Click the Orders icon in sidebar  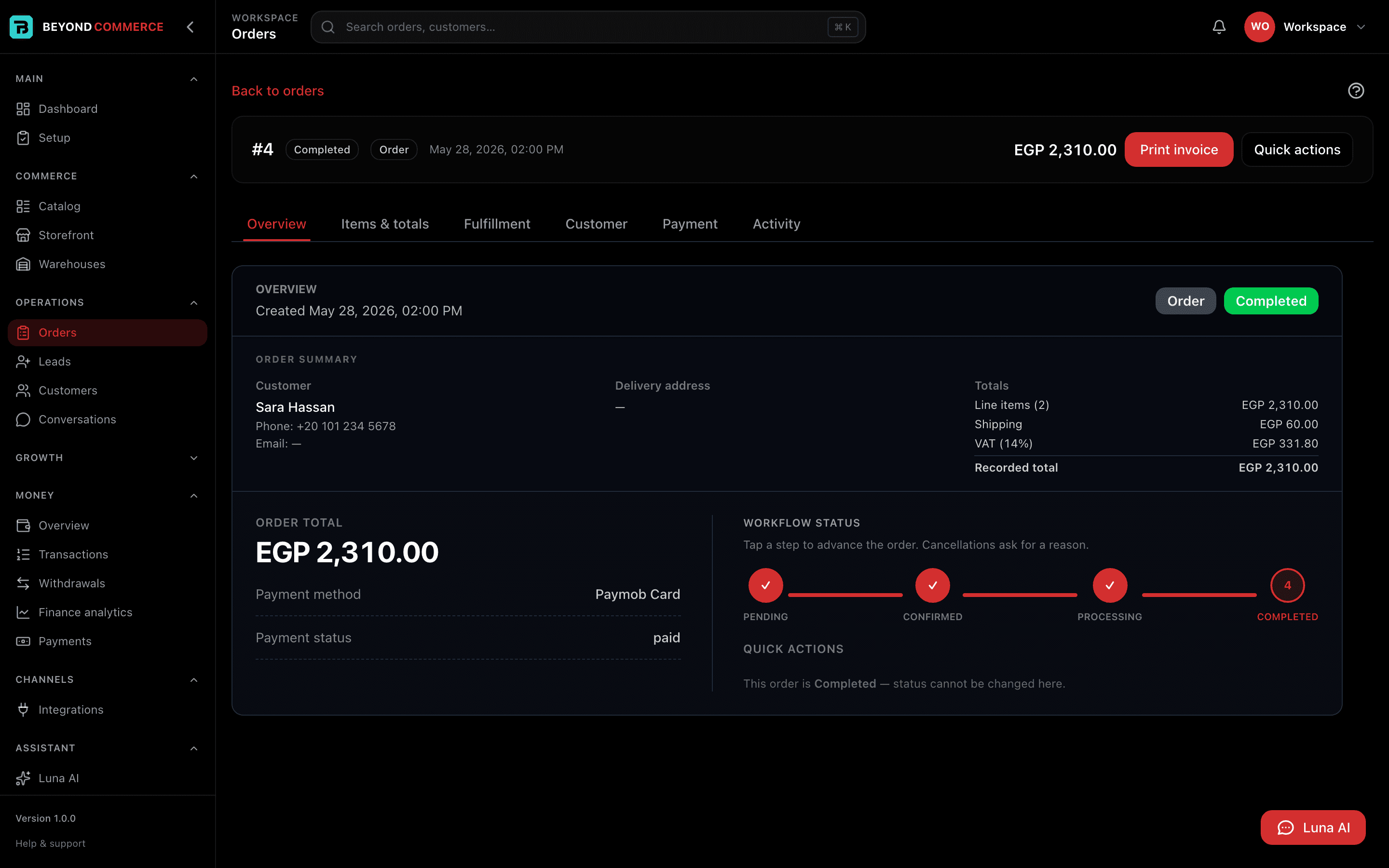pos(23,333)
